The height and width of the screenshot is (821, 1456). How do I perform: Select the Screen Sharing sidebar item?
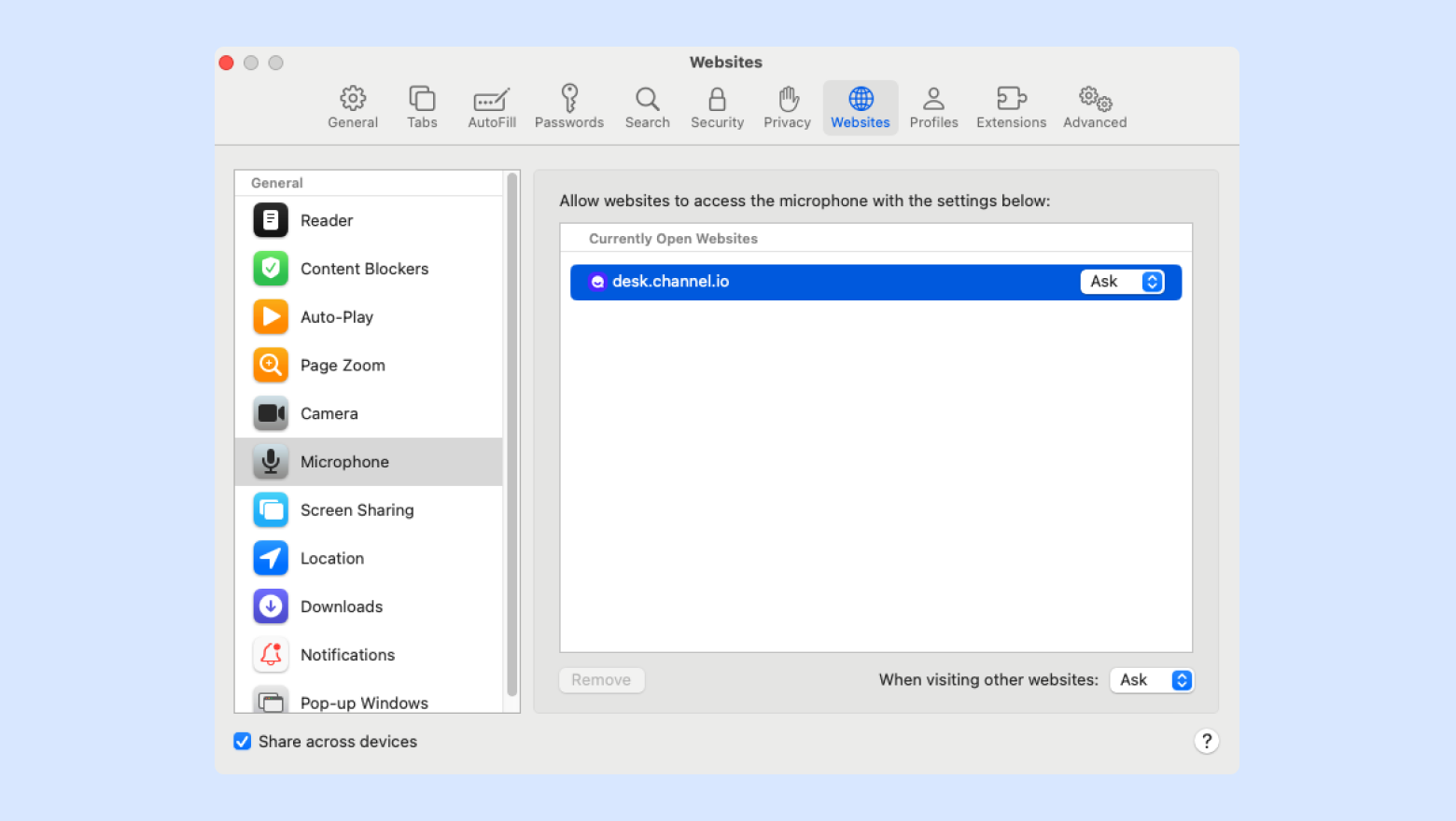[357, 510]
